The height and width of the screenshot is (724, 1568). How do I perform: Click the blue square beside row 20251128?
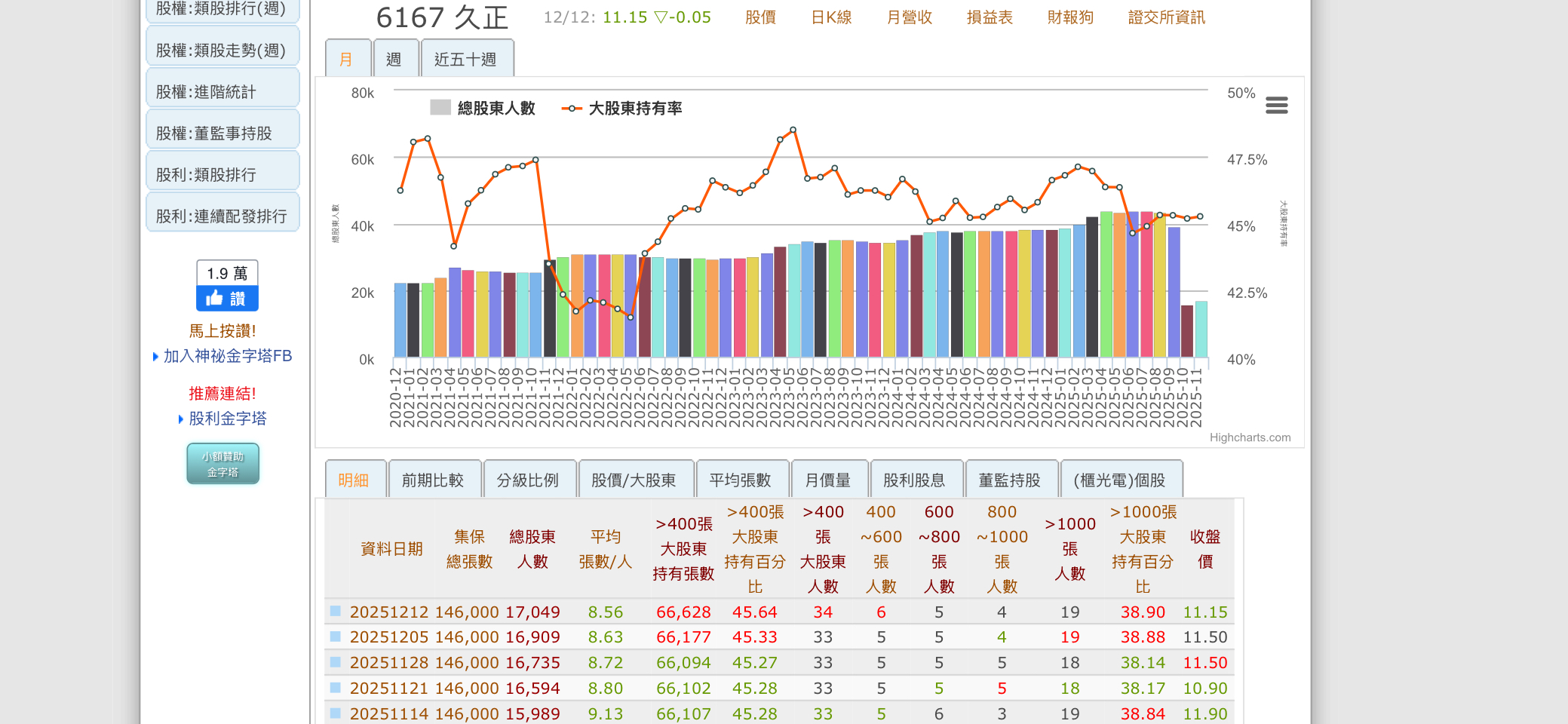point(336,662)
